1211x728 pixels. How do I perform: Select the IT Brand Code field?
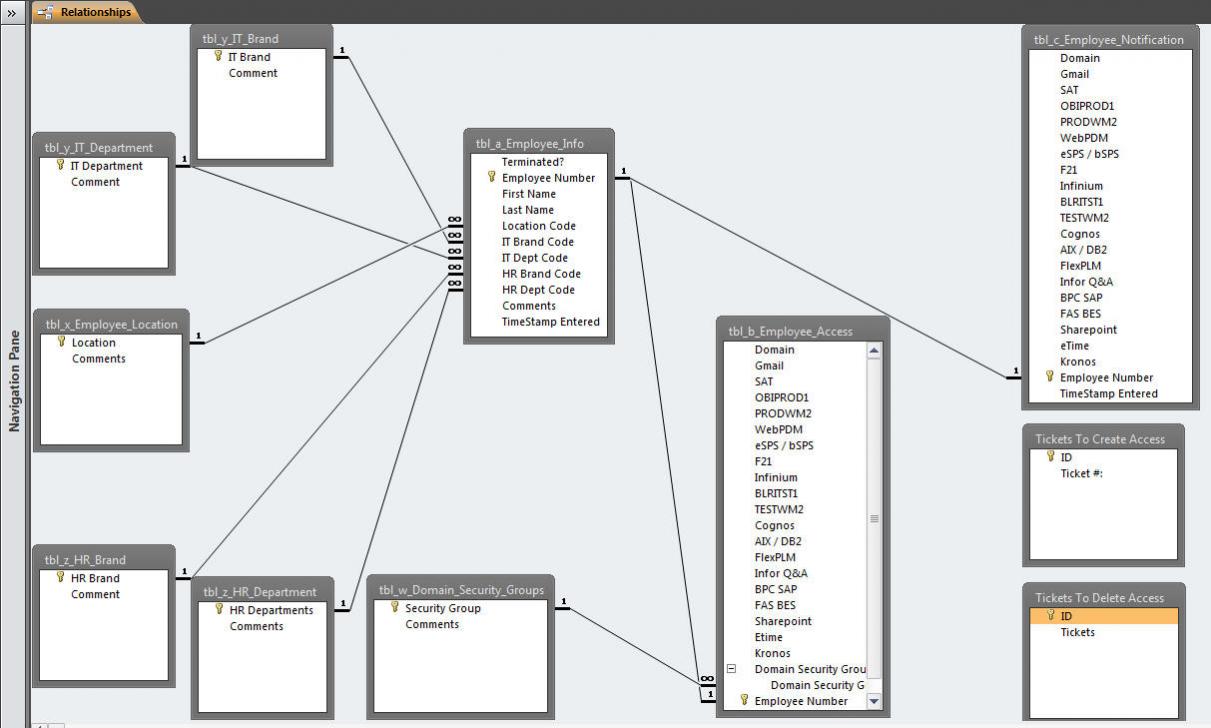[537, 242]
